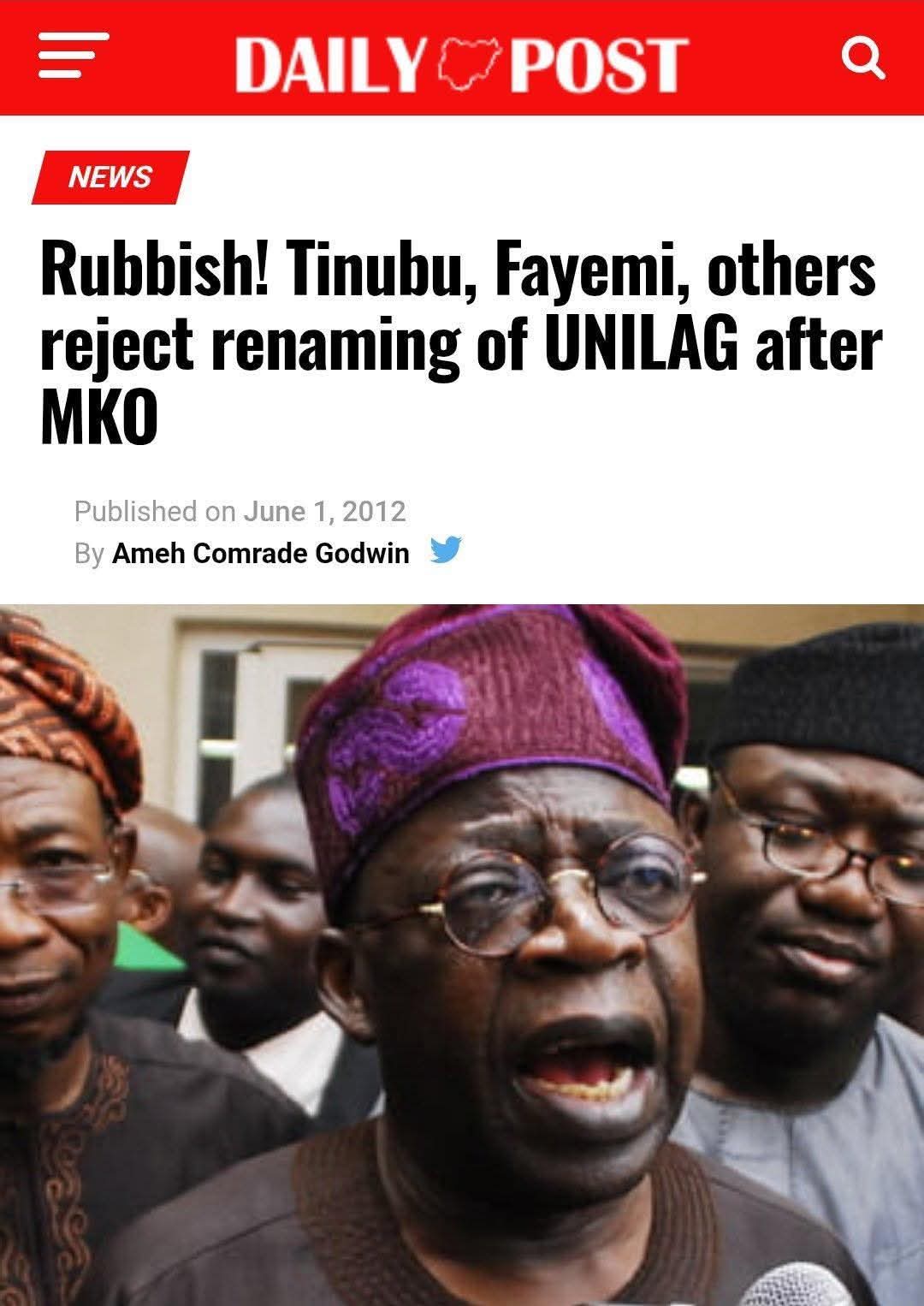The width and height of the screenshot is (924, 1306).
Task: Click the word POST in the header
Action: (x=598, y=64)
